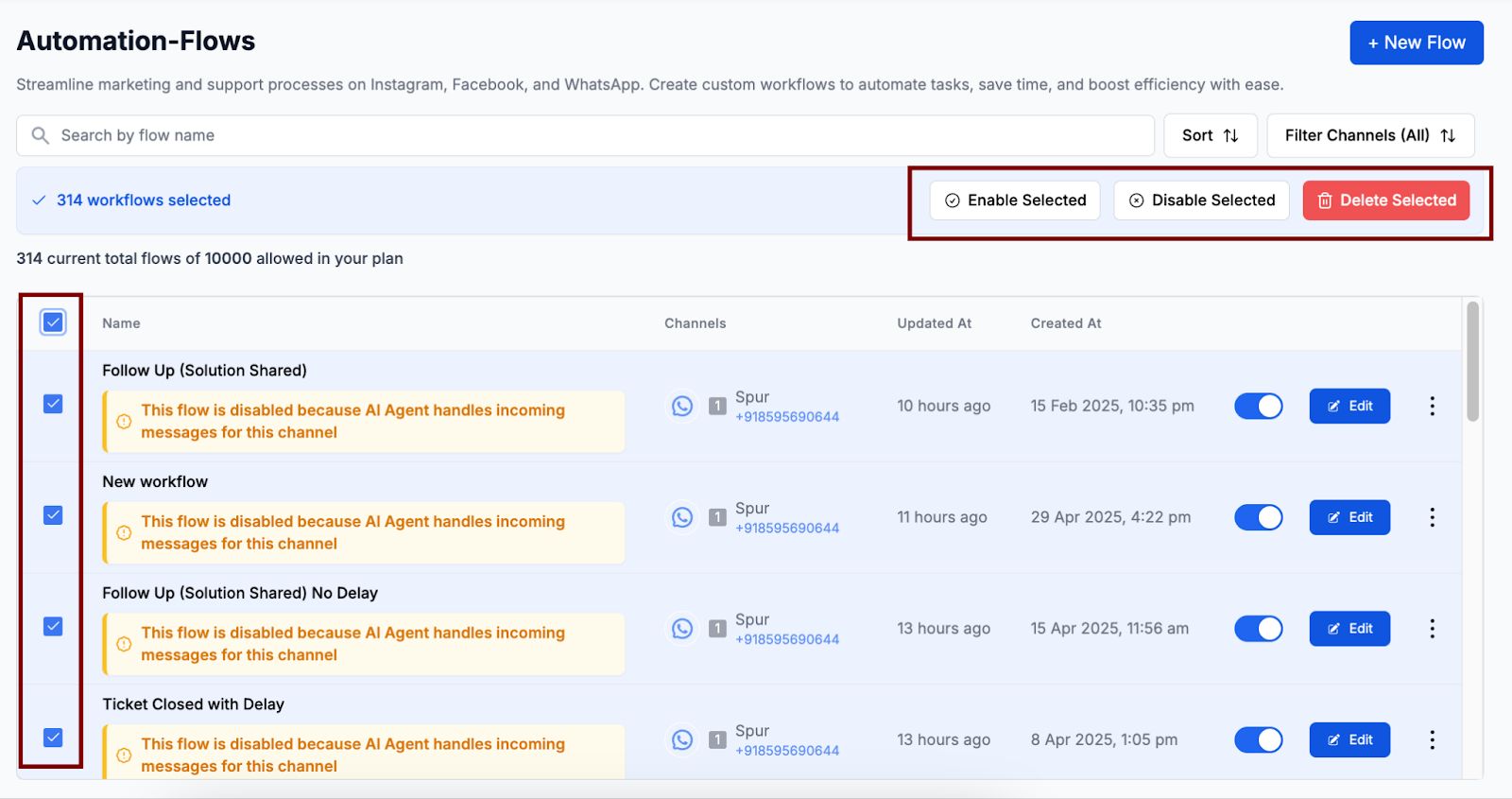Image resolution: width=1512 pixels, height=799 pixels.
Task: Click the search magnifier icon
Action: 40,135
